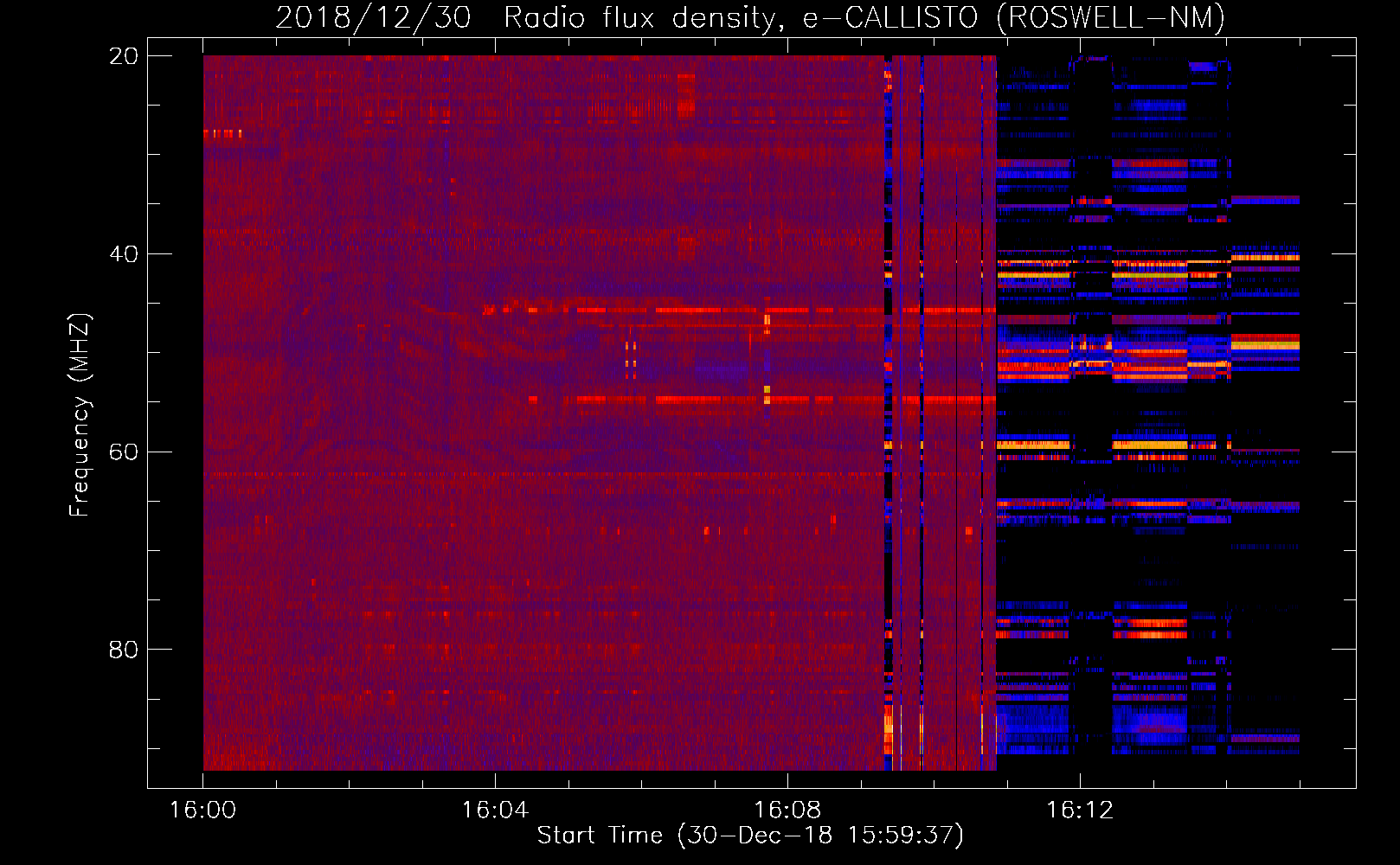Click the 40 frequency tick label
The height and width of the screenshot is (865, 1400).
click(124, 254)
